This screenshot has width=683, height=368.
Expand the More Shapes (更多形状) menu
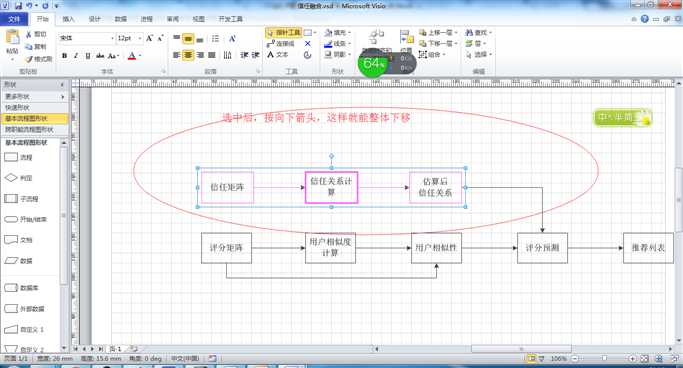tap(34, 96)
